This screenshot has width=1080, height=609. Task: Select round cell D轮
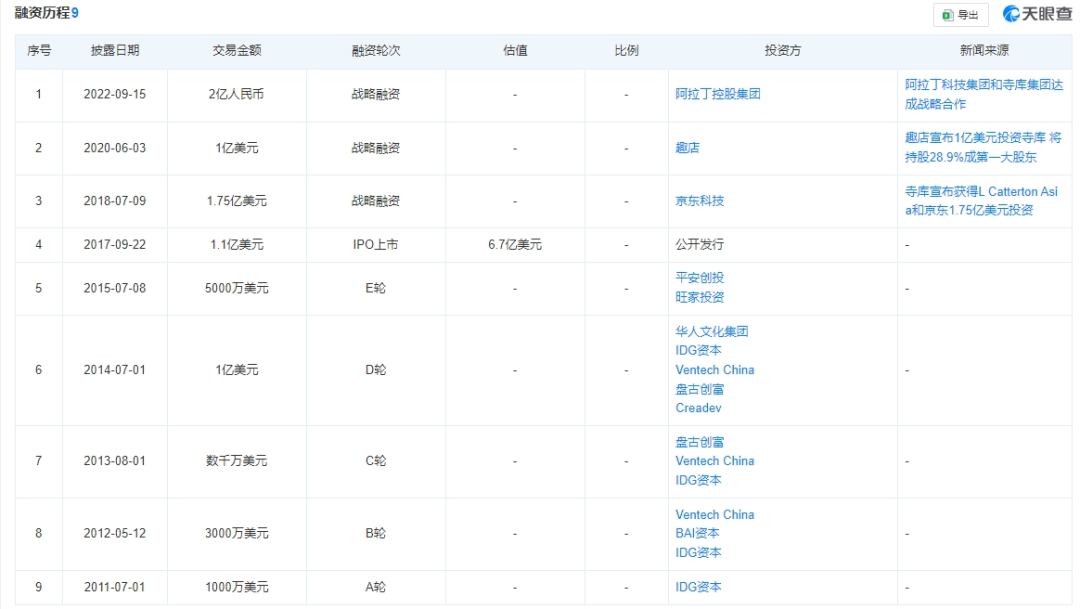[x=375, y=370]
